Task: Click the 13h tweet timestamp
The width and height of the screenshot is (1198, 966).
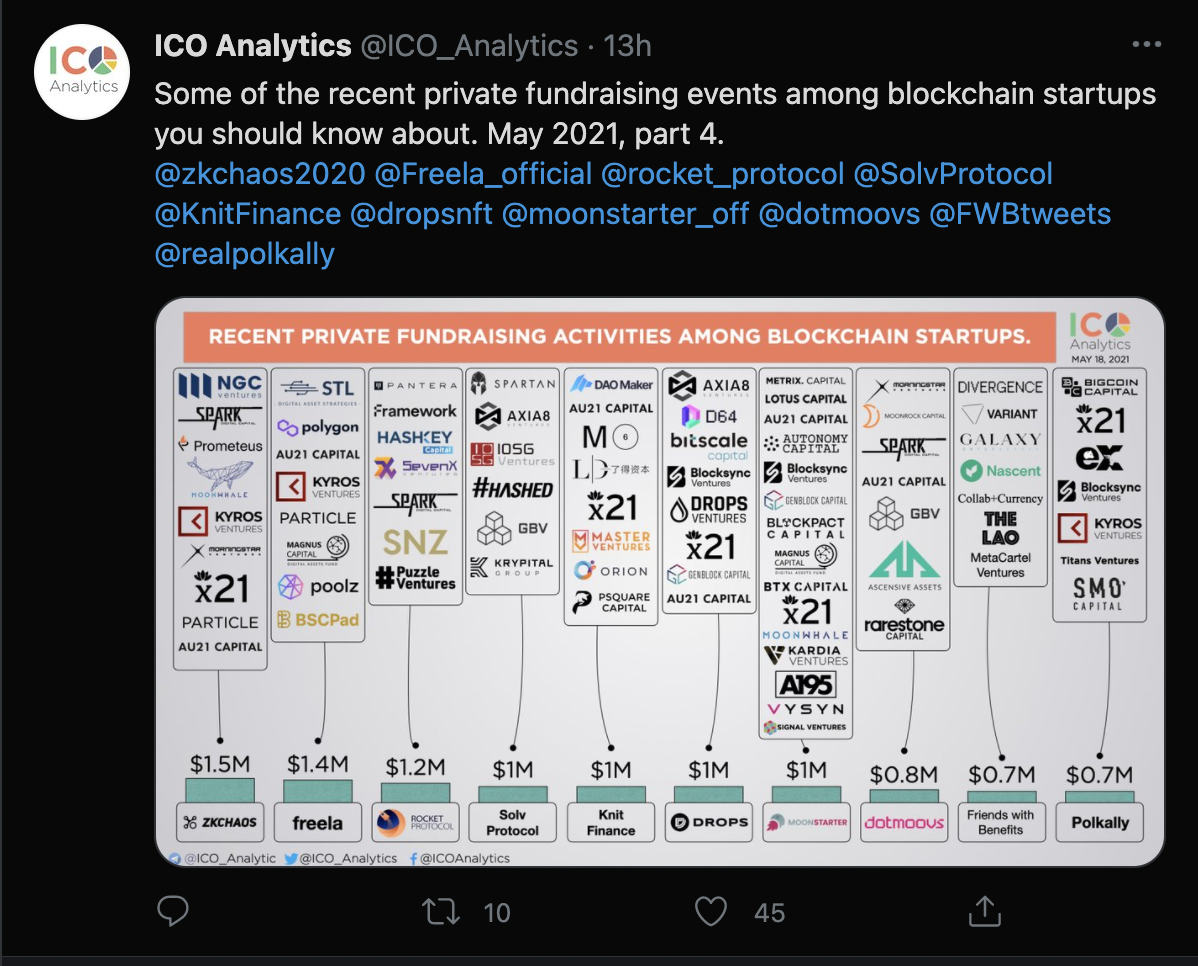Action: coord(629,46)
